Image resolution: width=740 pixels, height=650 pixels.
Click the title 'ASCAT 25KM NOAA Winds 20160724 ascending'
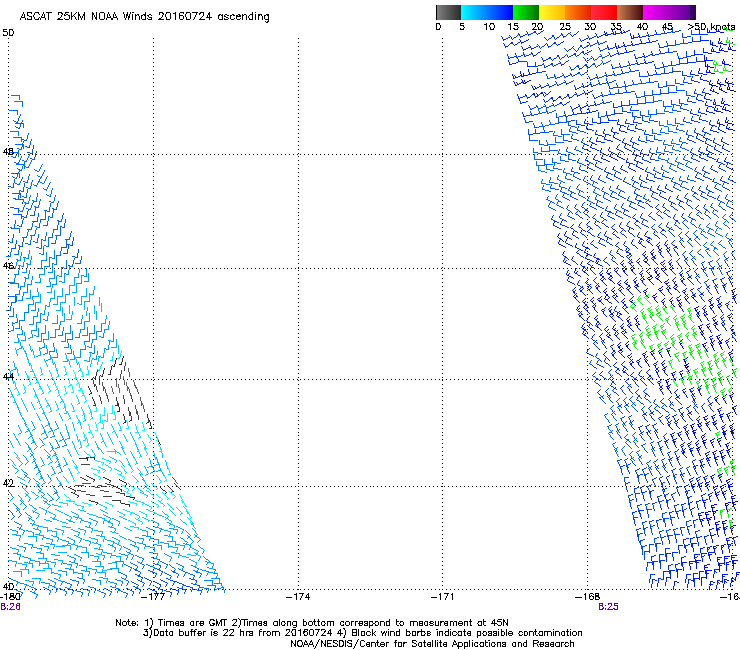(x=144, y=17)
